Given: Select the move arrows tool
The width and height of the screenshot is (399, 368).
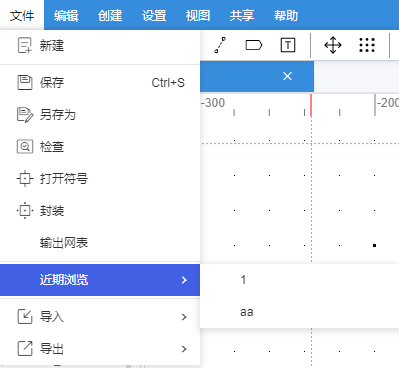Looking at the screenshot, I should [333, 45].
